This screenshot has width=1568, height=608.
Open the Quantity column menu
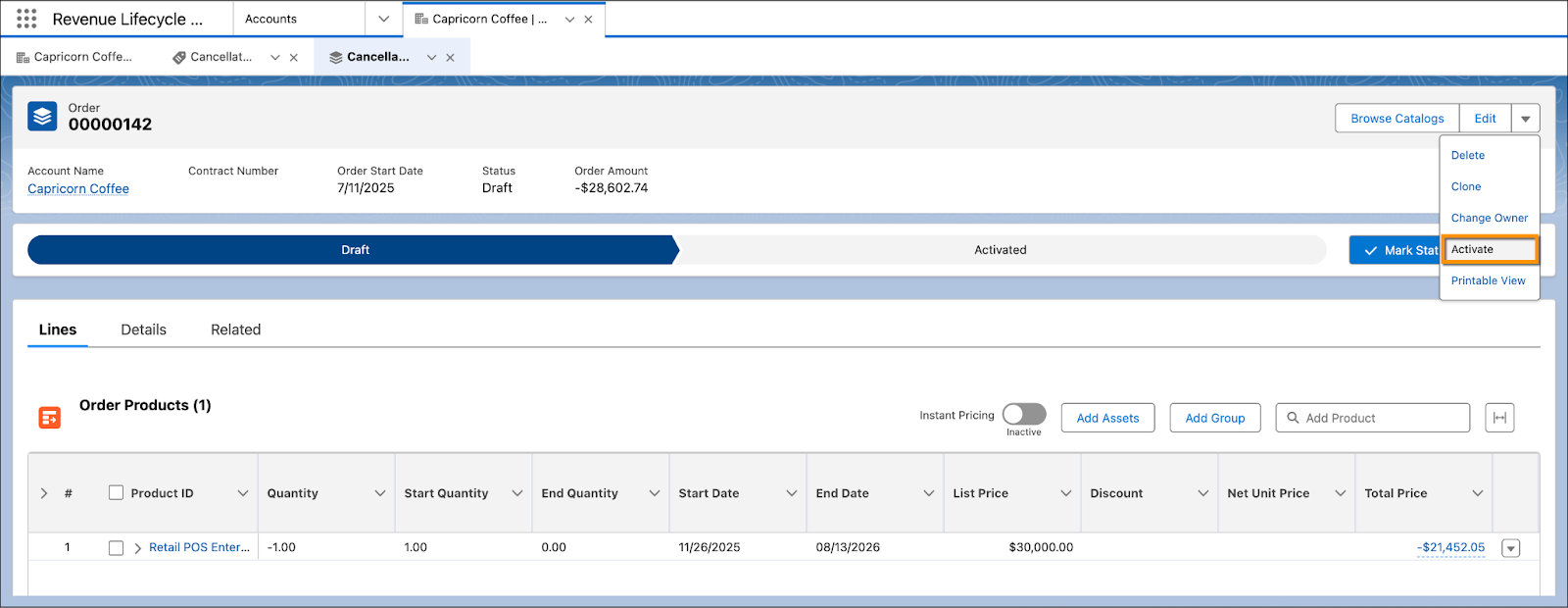[x=380, y=493]
